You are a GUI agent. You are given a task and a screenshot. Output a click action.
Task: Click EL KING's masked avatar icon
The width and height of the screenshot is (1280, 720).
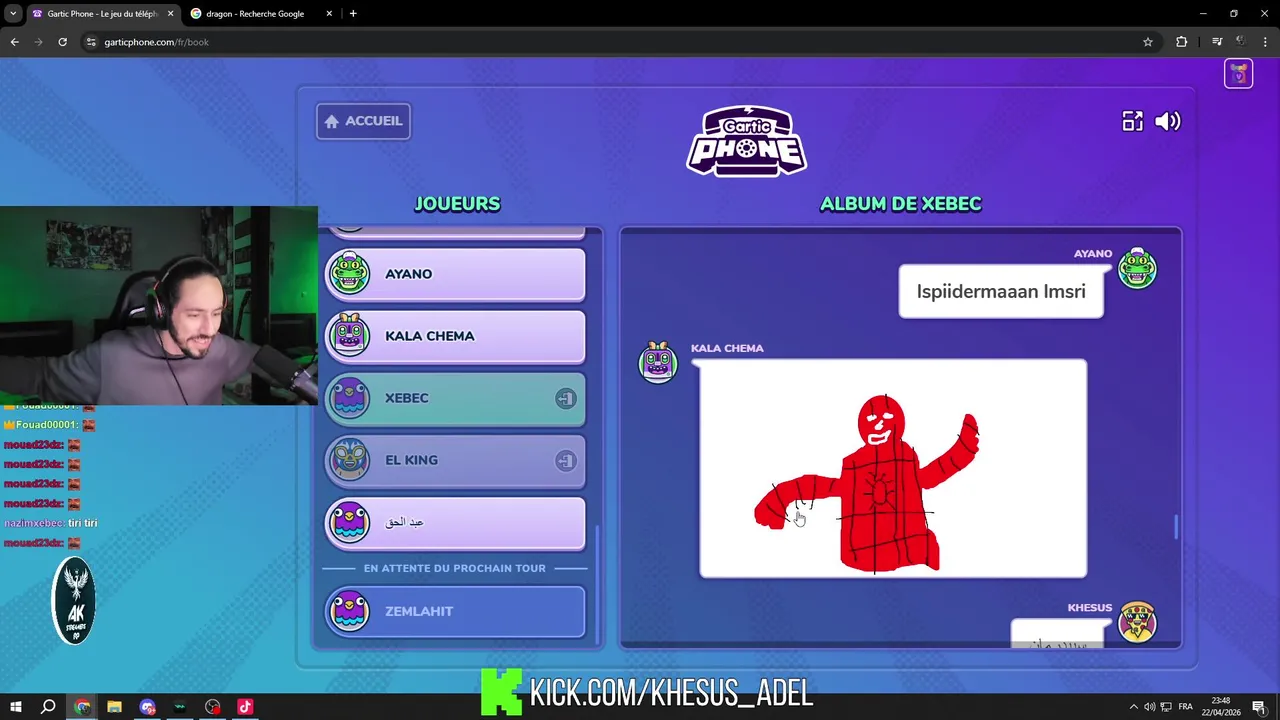(350, 459)
